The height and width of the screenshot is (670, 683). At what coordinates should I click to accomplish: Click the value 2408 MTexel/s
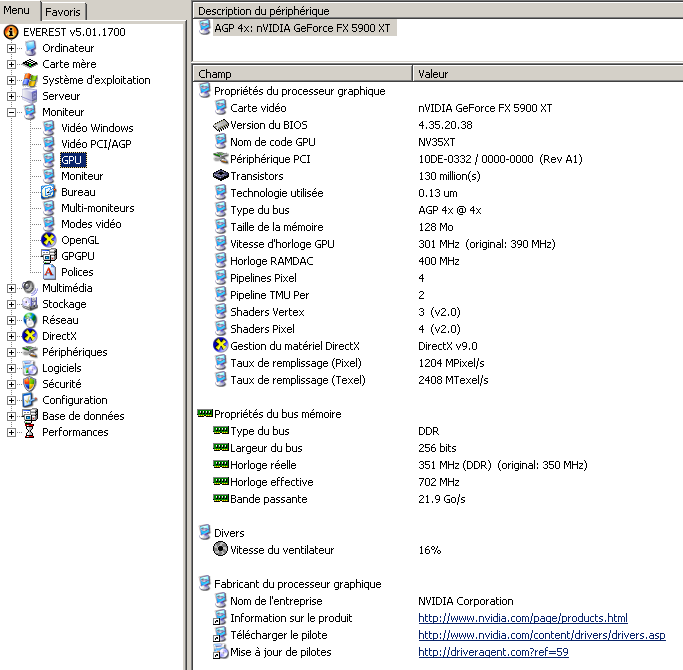click(x=453, y=380)
